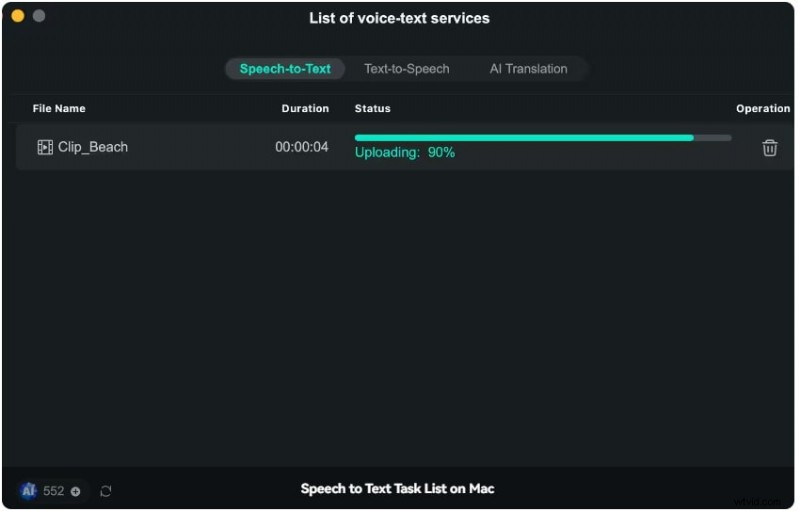Select the Speech-to-Text tab
800x511 pixels.
coord(285,69)
